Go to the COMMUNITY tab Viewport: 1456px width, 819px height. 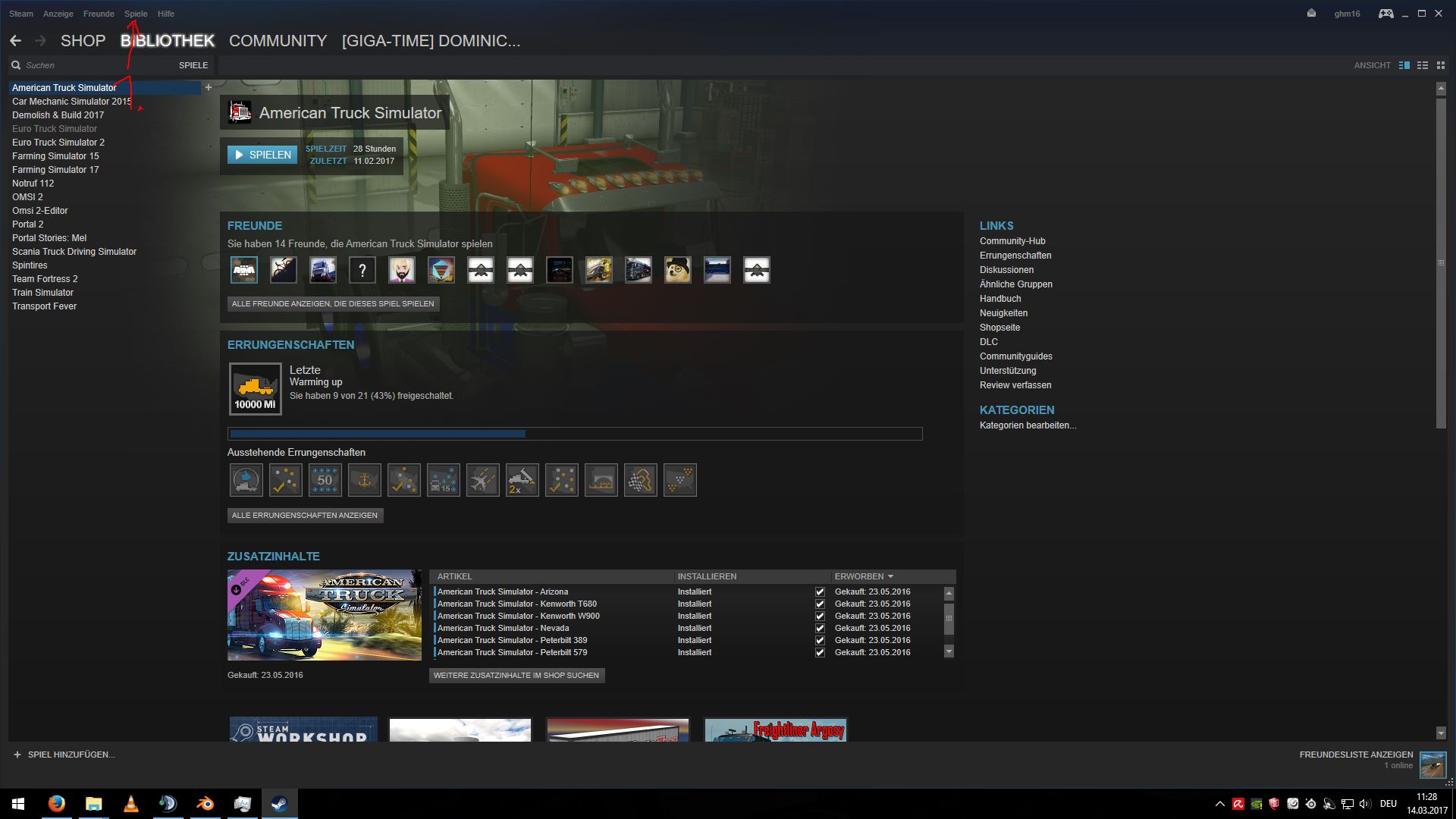pos(278,41)
